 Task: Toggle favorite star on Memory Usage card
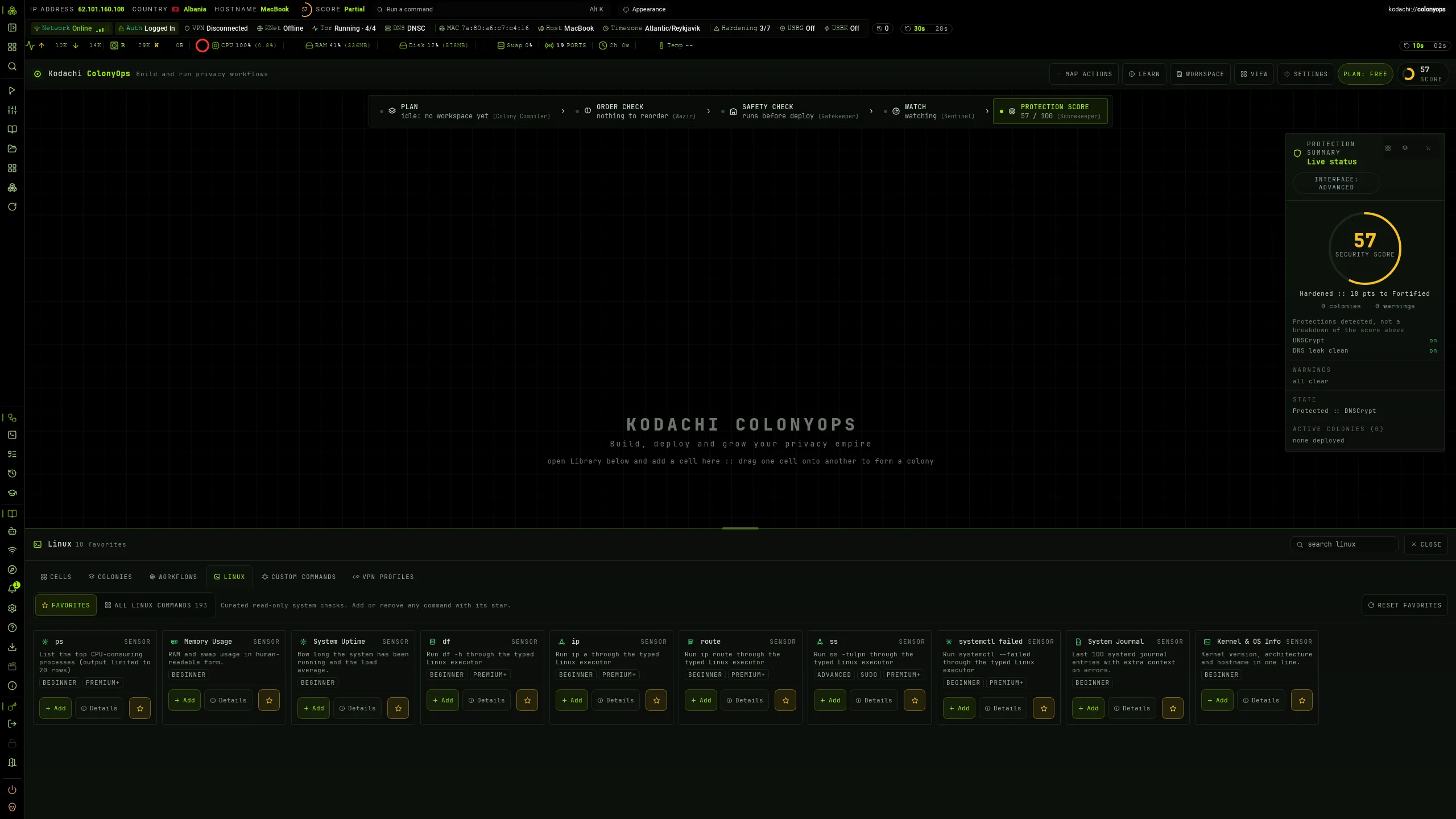pyautogui.click(x=269, y=700)
